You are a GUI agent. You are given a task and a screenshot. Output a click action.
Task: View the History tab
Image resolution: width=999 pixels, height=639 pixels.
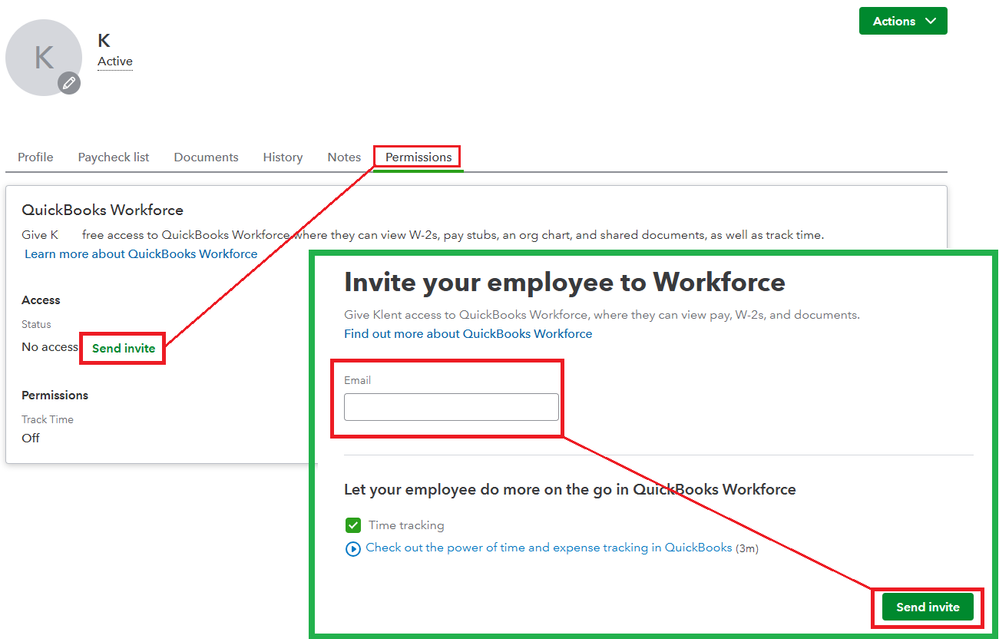pyautogui.click(x=283, y=157)
